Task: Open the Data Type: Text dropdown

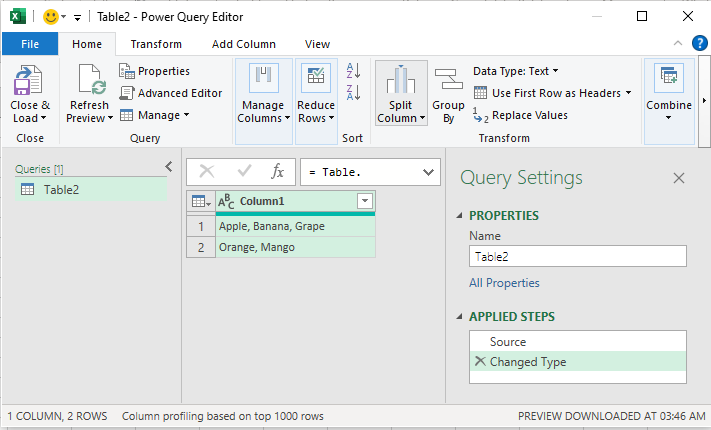Action: tap(516, 71)
